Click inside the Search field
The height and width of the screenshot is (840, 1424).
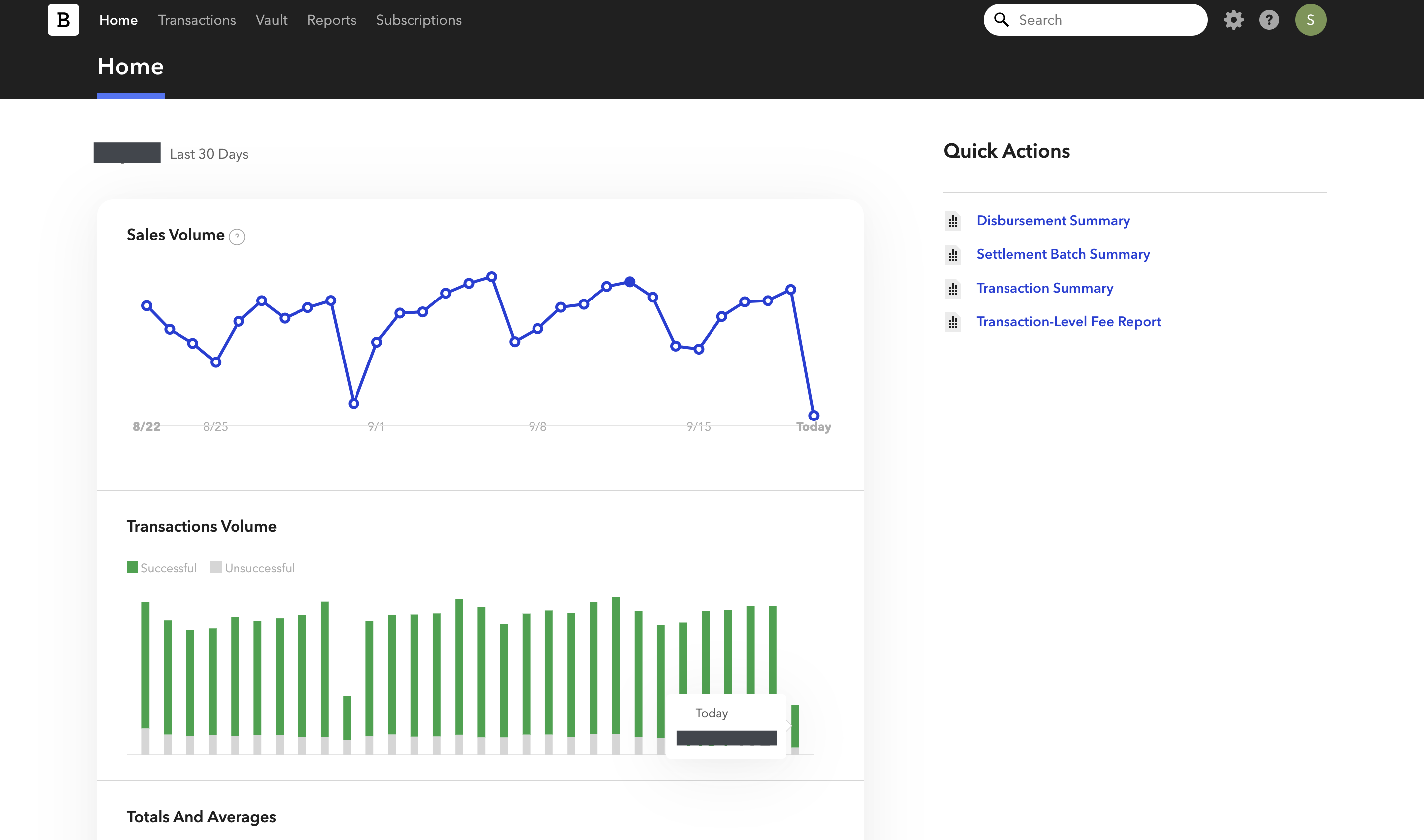point(1104,20)
